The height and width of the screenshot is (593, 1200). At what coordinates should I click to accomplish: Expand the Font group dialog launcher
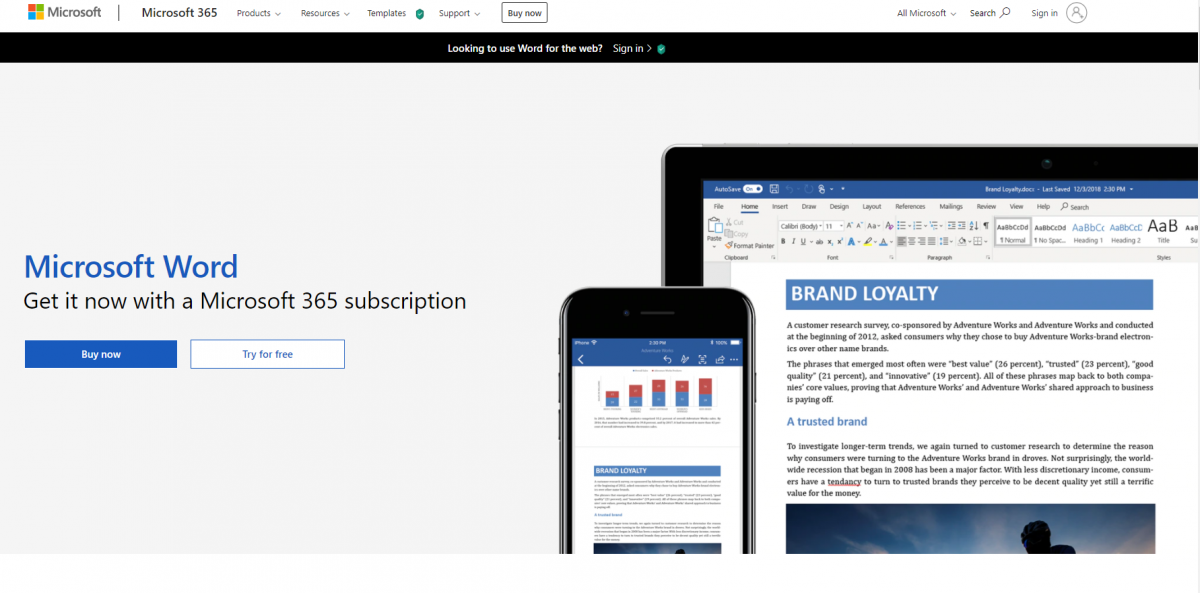tap(891, 258)
